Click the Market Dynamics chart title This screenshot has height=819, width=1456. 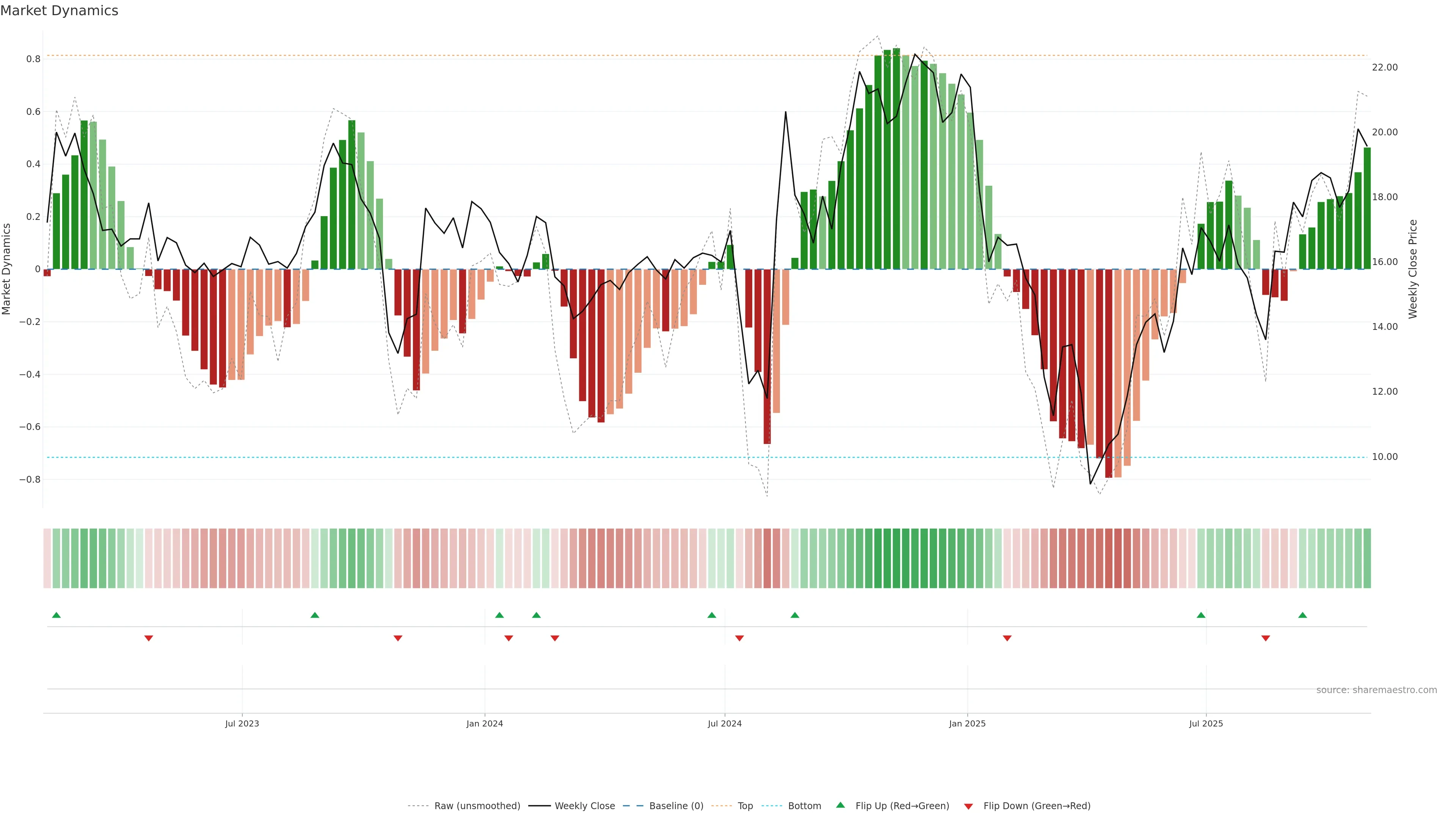[x=60, y=11]
